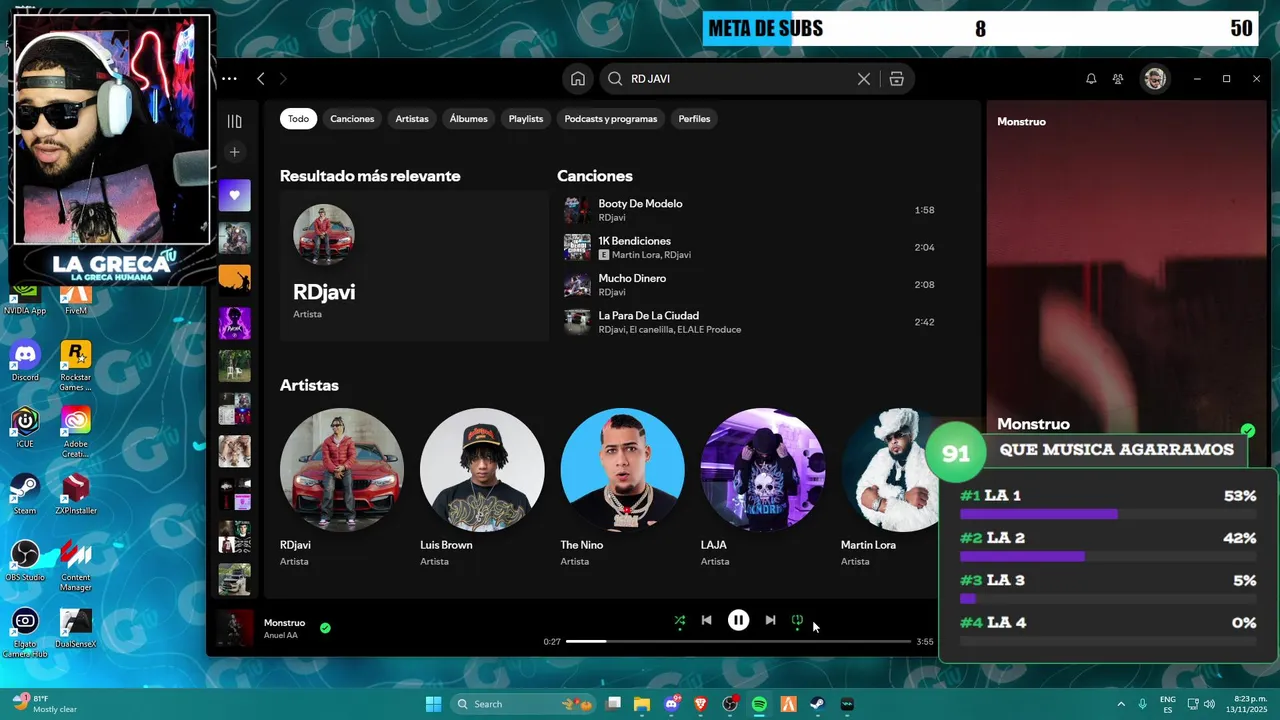Show hidden system tray icons chevron

(x=1120, y=704)
